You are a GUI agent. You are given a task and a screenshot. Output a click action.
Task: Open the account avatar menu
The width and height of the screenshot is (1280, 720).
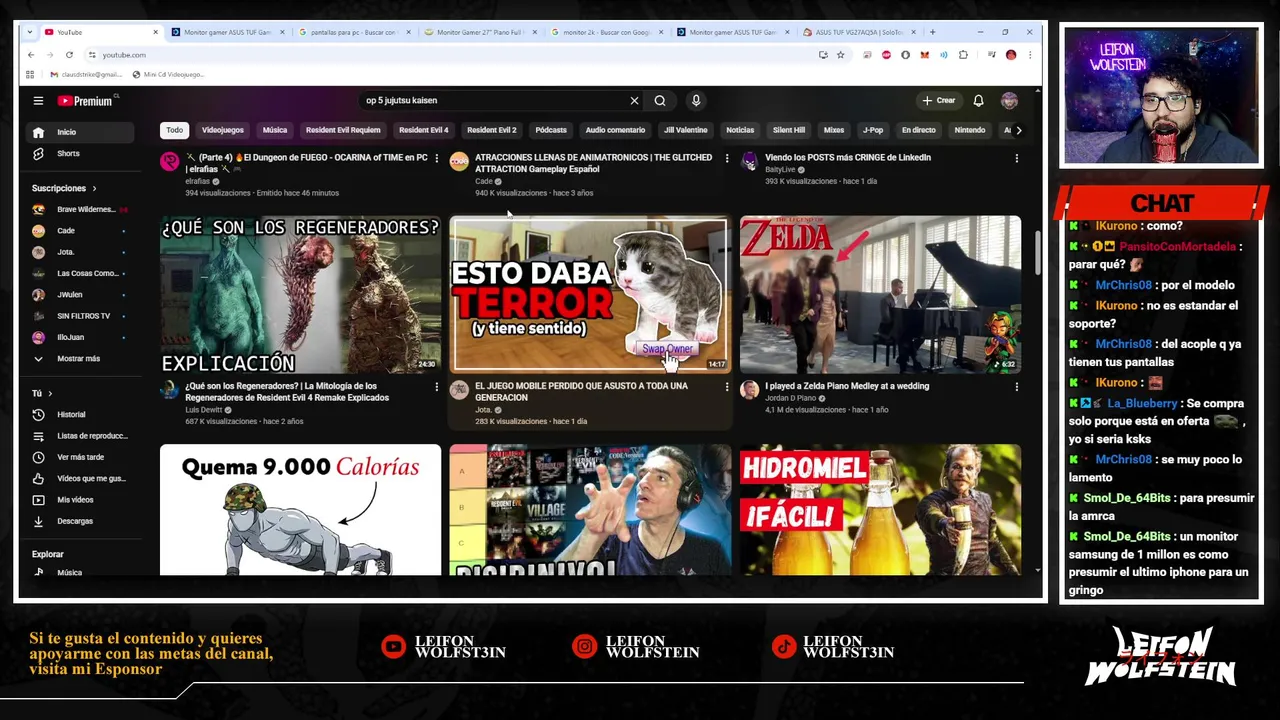(x=1010, y=101)
